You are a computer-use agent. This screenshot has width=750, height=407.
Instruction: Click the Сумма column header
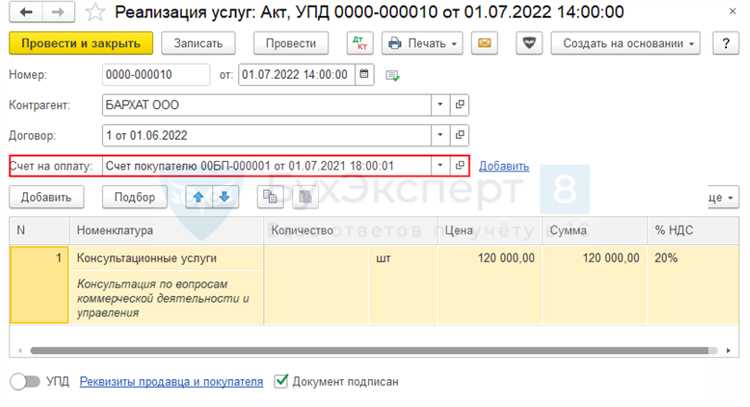tap(594, 231)
